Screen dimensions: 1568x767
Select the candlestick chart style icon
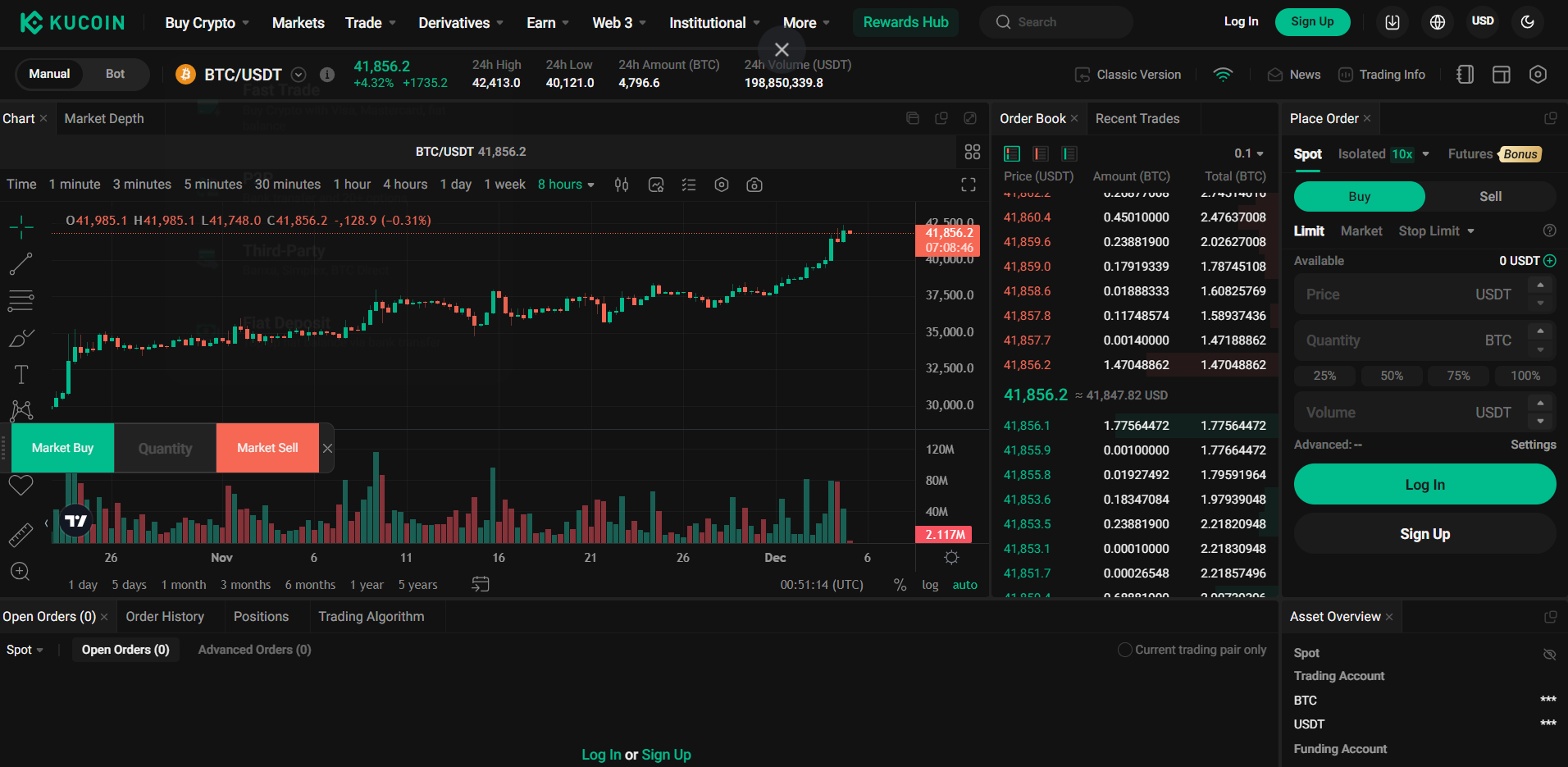click(x=621, y=185)
